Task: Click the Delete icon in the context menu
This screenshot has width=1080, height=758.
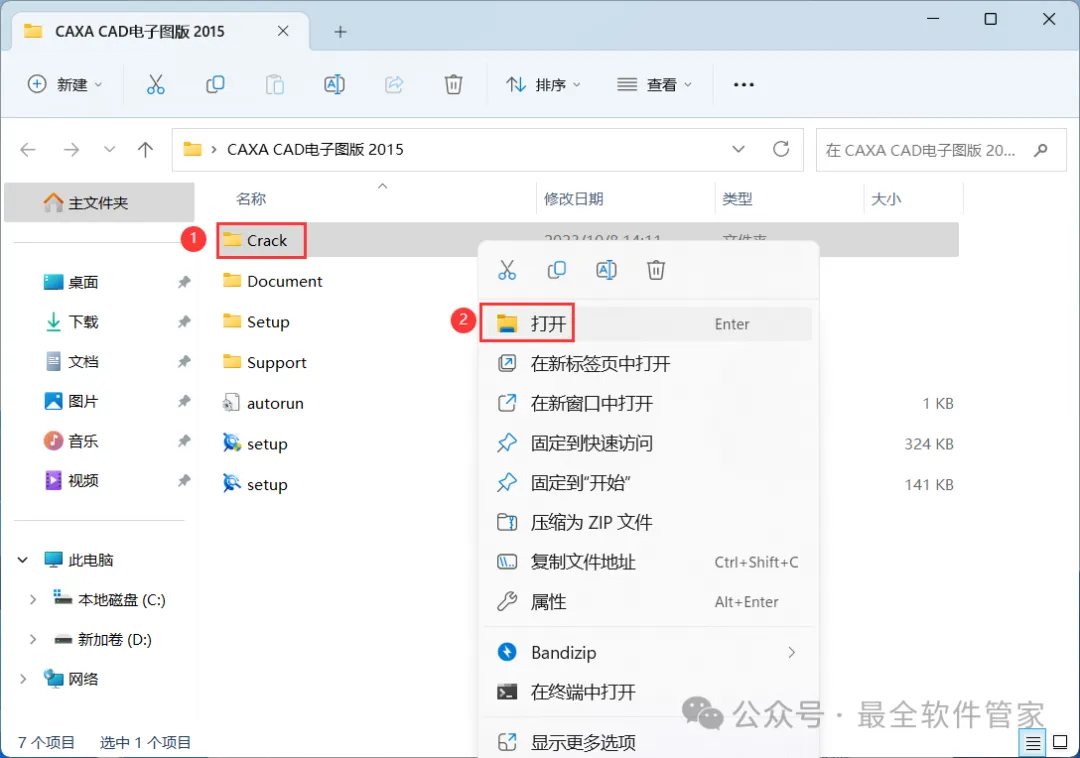Action: (656, 270)
